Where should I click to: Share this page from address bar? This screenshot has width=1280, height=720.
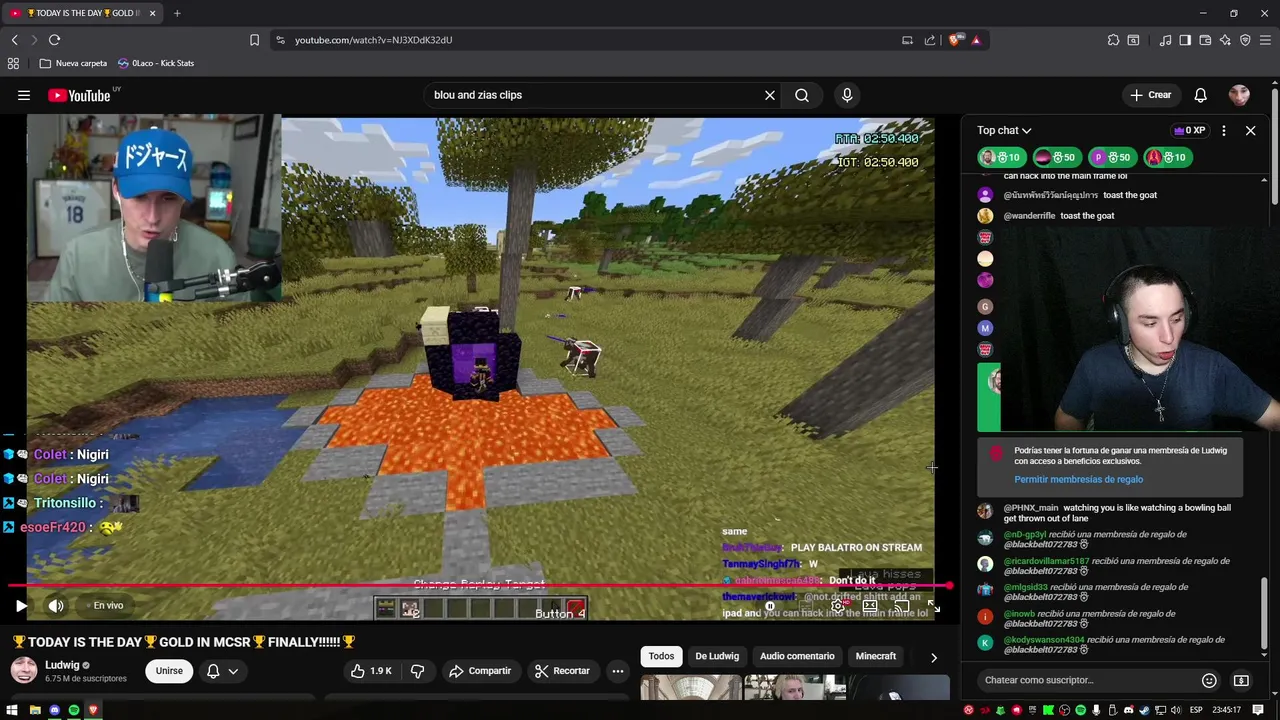pos(930,40)
